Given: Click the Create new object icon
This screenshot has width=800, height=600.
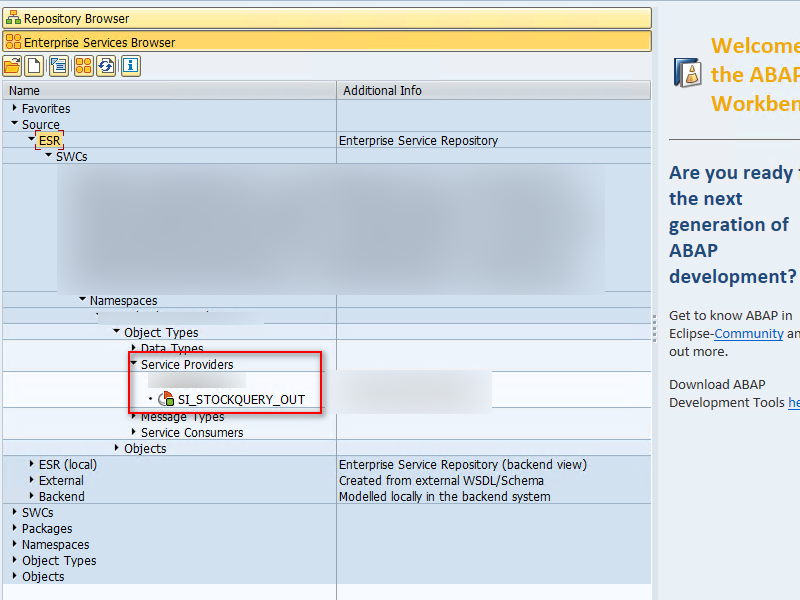Looking at the screenshot, I should coord(33,65).
